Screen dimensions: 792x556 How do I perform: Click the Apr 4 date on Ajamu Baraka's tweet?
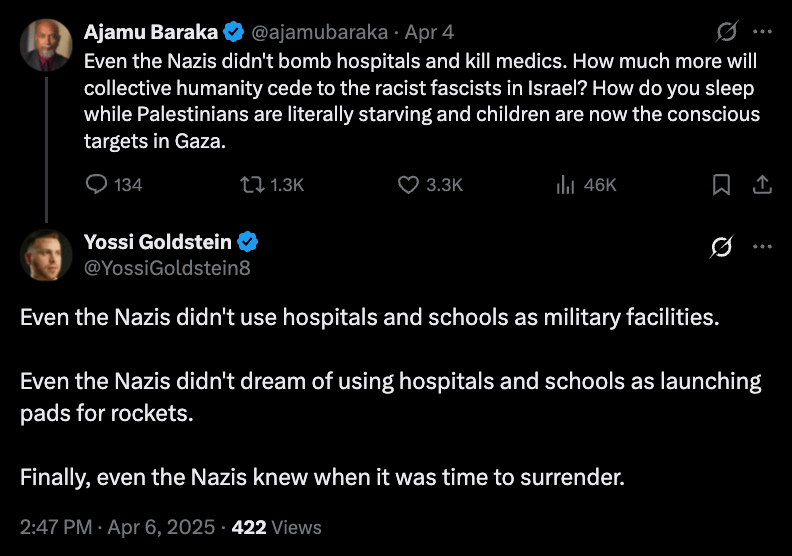428,31
